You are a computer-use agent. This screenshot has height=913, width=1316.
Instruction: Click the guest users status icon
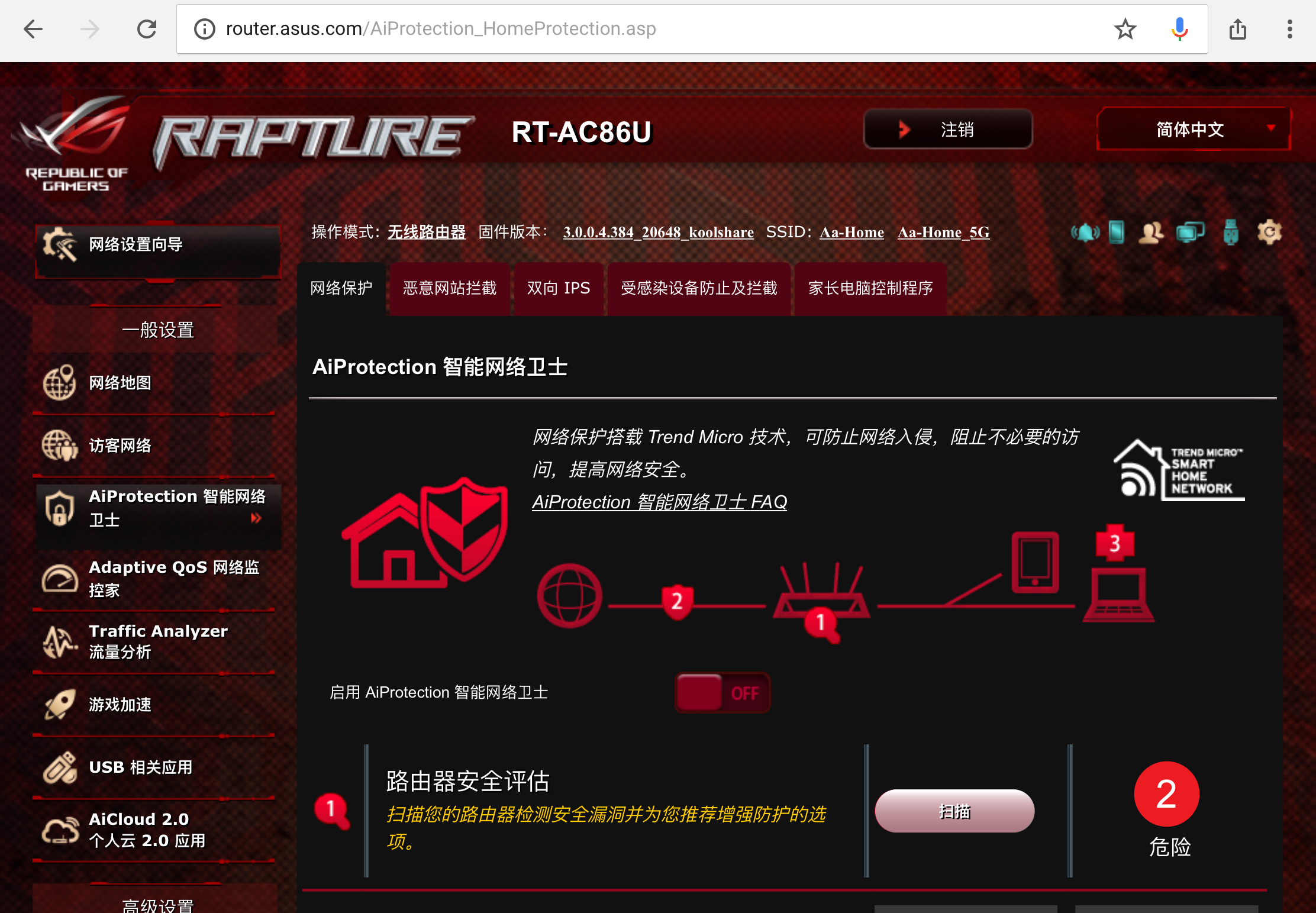(x=1151, y=232)
